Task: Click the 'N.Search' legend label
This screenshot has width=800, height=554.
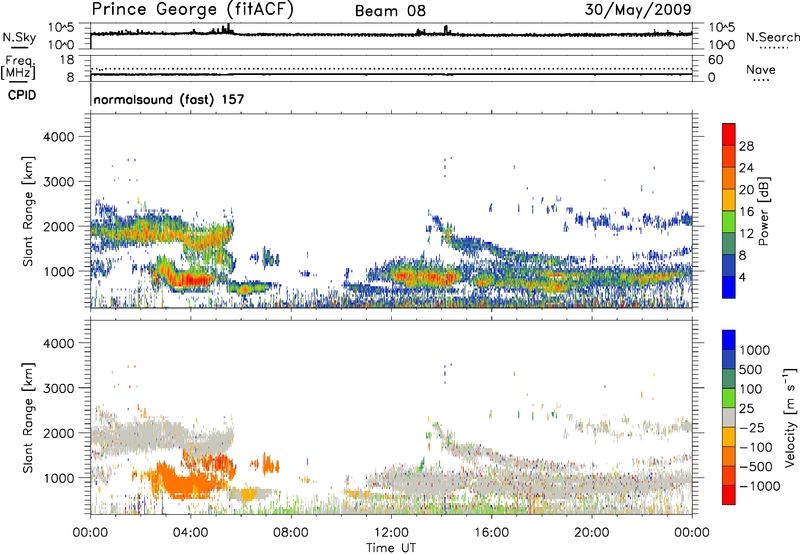Action: tap(773, 37)
